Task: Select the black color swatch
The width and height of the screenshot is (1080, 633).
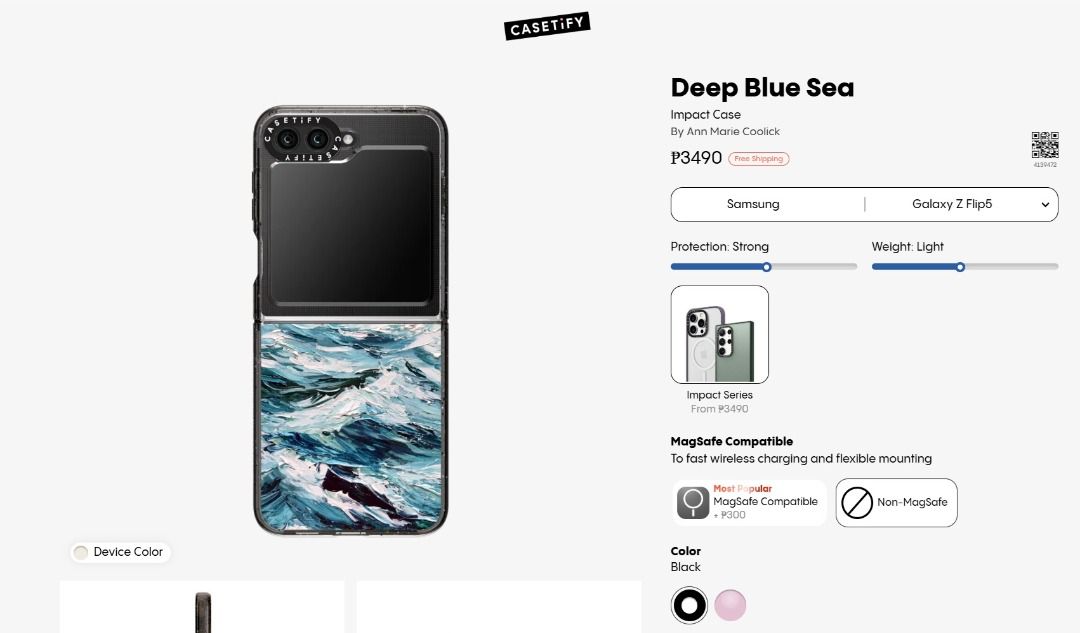Action: tap(689, 605)
